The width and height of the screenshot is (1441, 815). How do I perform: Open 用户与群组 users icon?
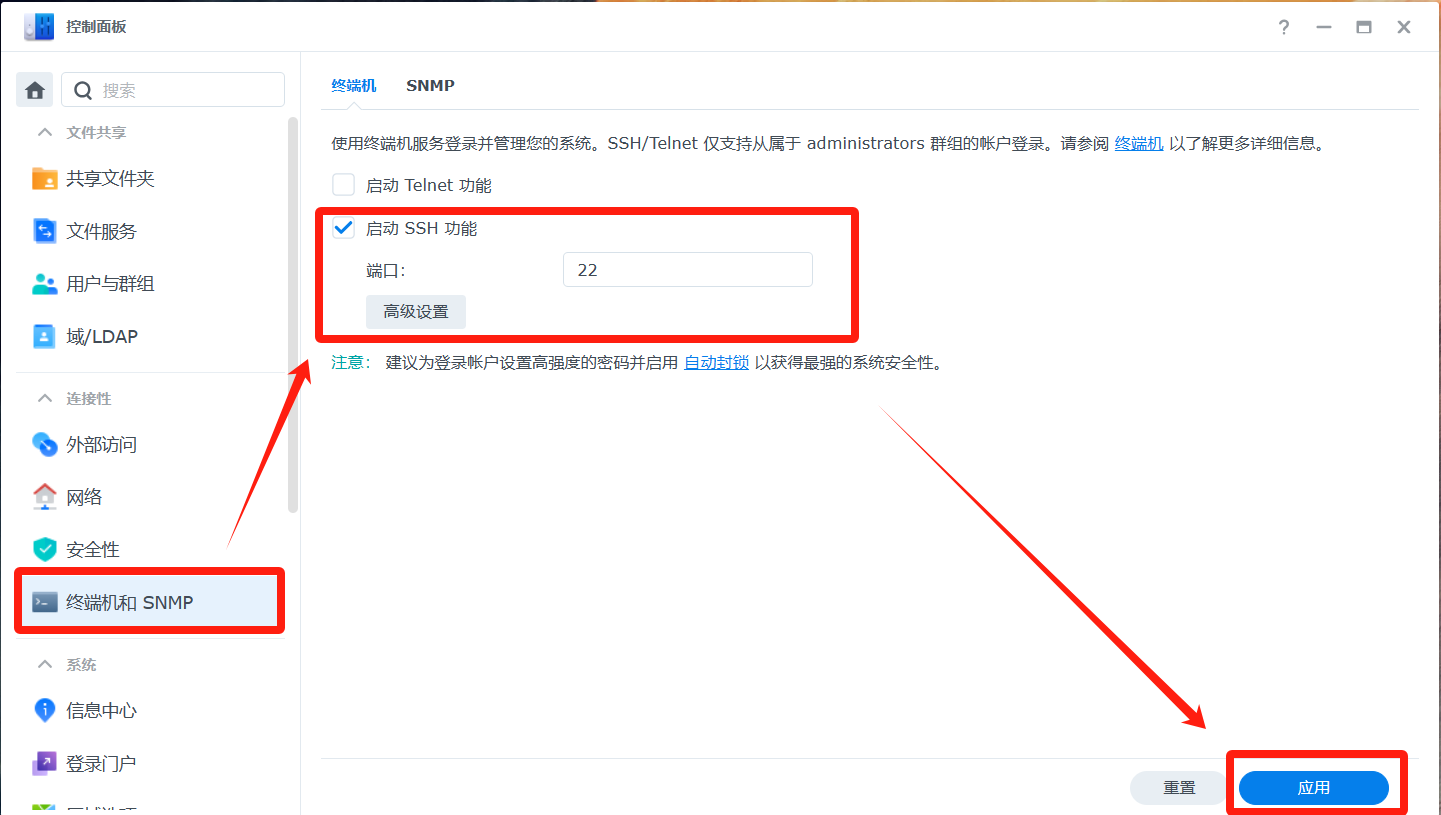coord(45,284)
